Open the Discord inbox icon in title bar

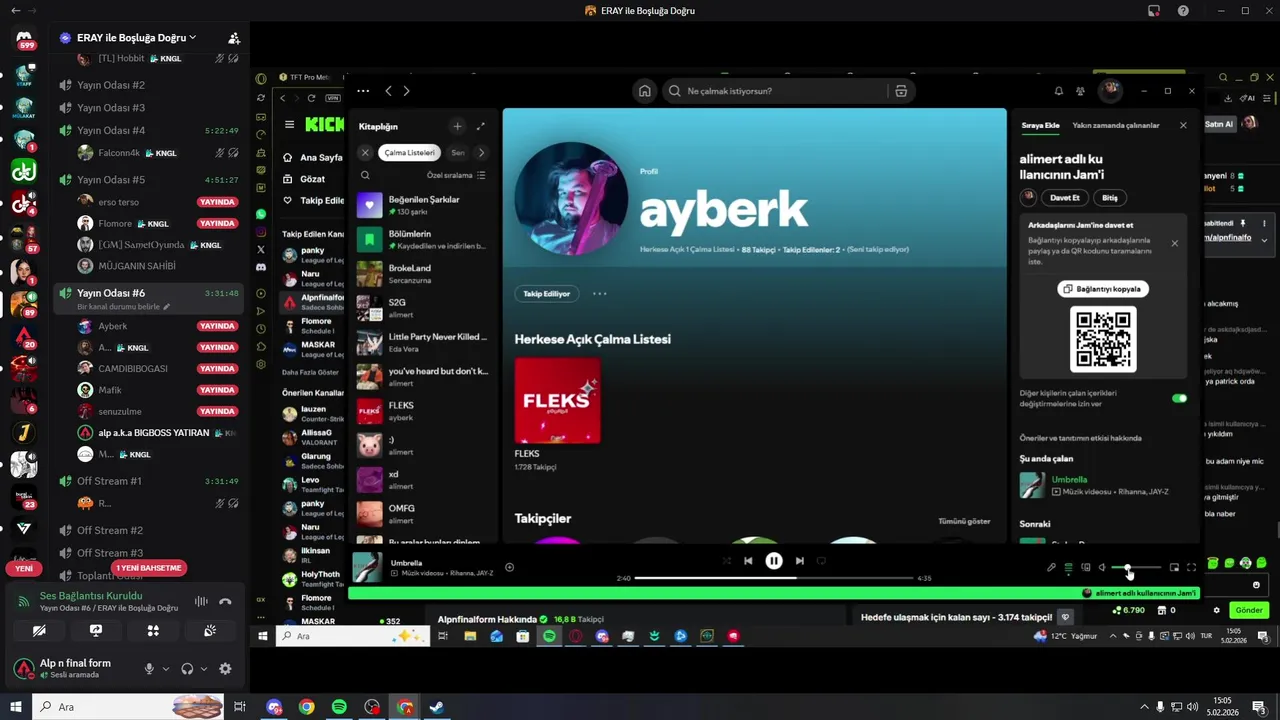coord(1154,11)
